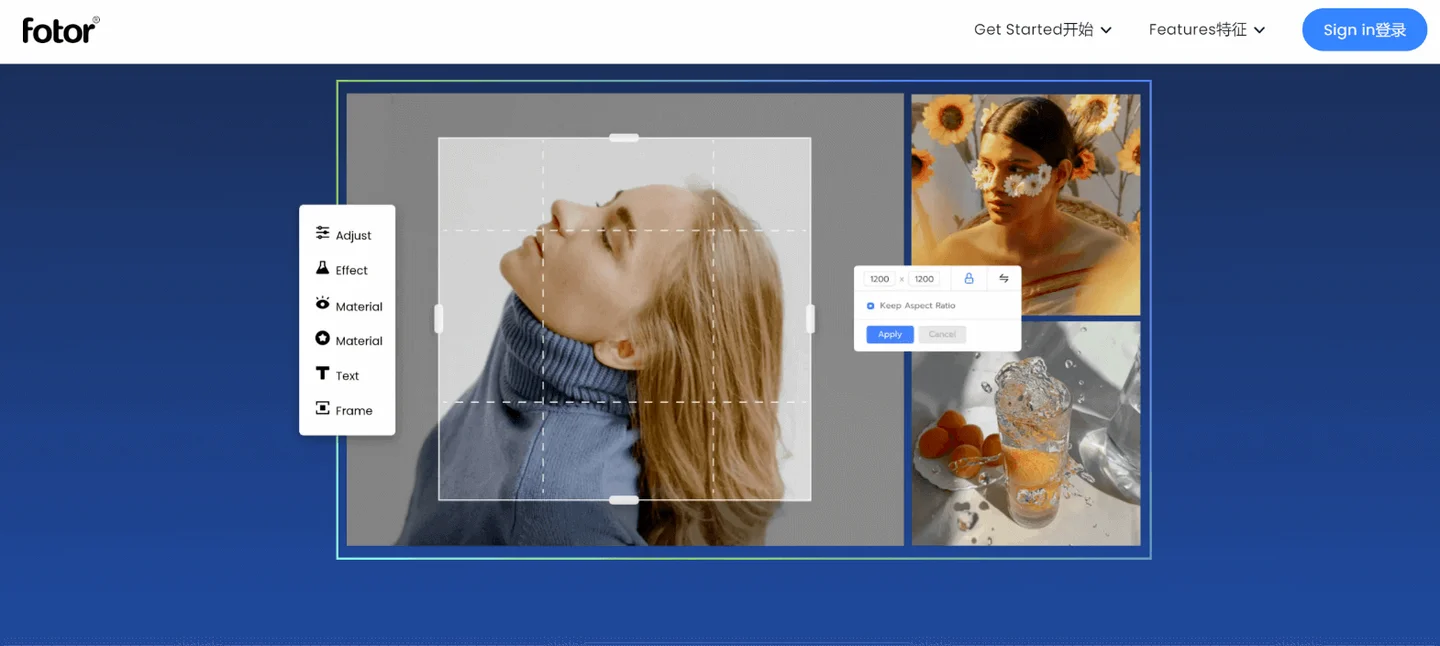Screen dimensions: 1440x646
Task: Swap width and height with arrows icon
Action: [x=1003, y=279]
